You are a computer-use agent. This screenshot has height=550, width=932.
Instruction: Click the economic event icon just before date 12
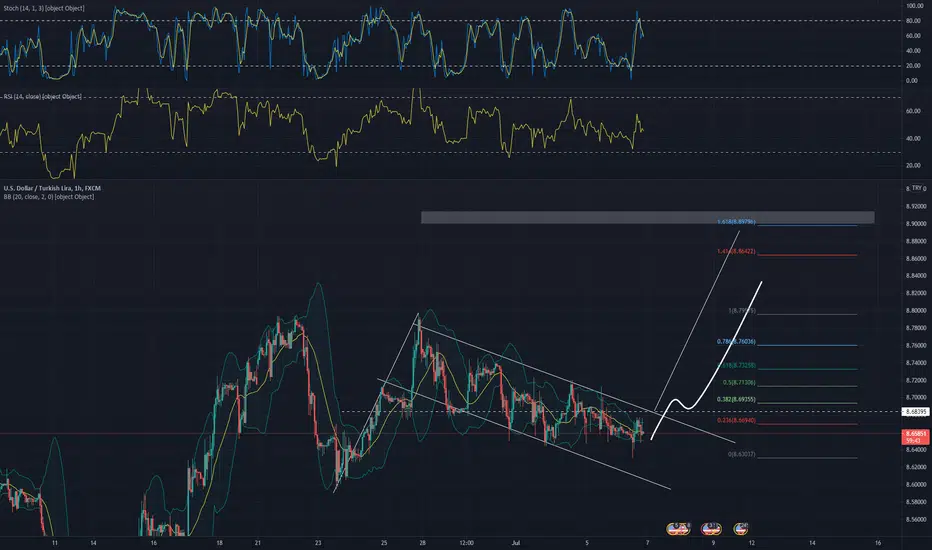741,528
